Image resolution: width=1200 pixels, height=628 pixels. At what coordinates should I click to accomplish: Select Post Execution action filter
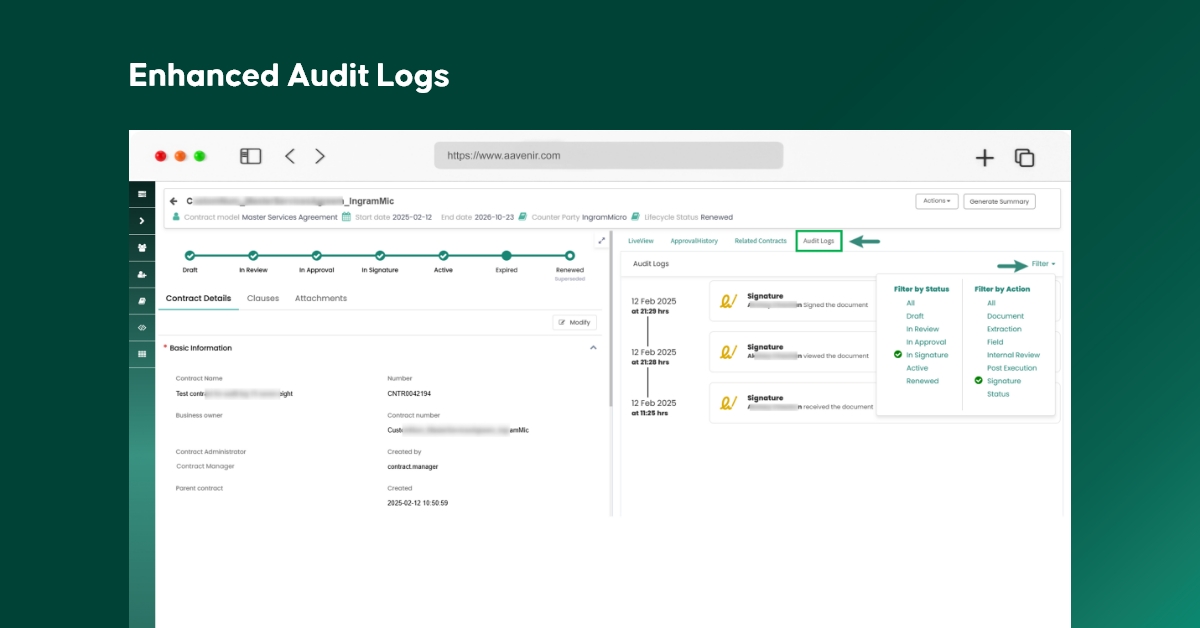click(1012, 368)
